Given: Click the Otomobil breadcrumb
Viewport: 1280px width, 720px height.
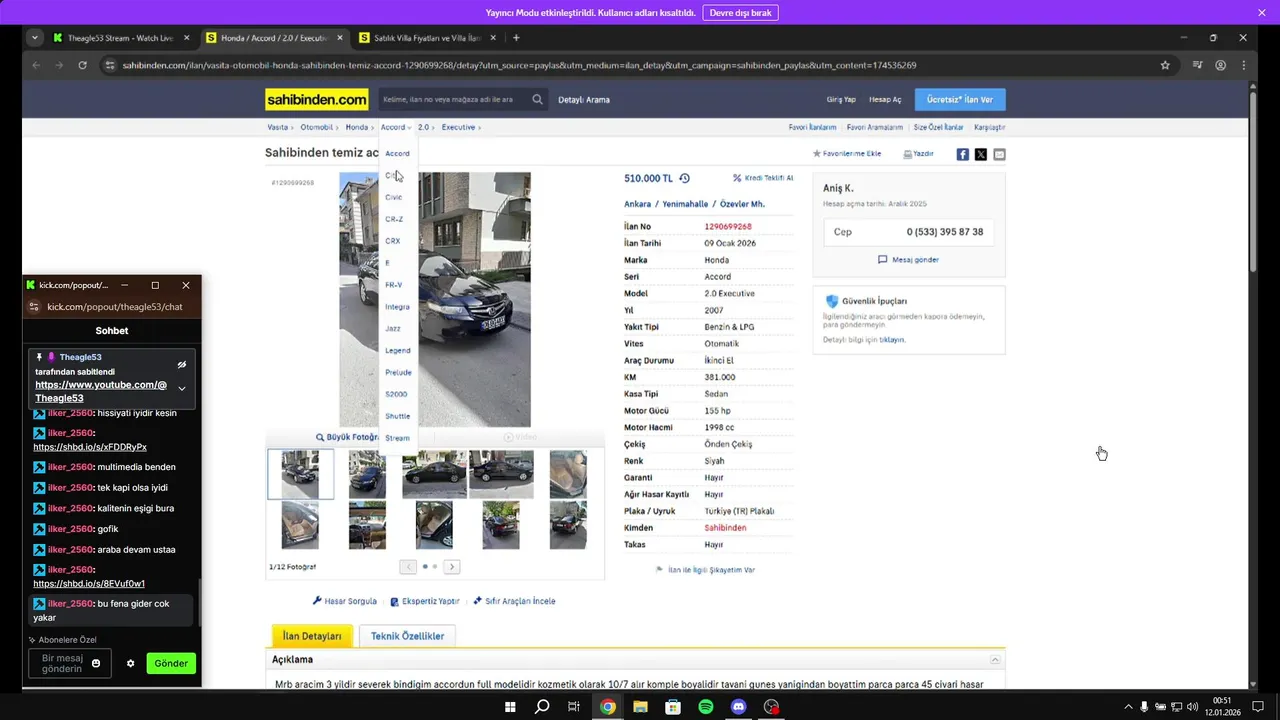Looking at the screenshot, I should (x=317, y=127).
